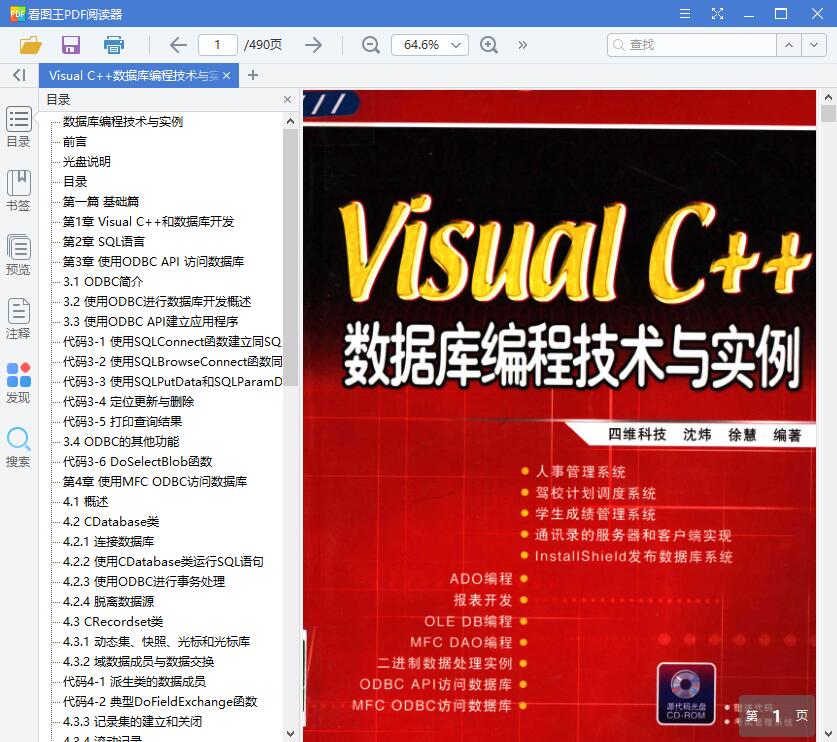Collapse the sidebar with the back arrow
837x742 pixels.
pos(19,75)
